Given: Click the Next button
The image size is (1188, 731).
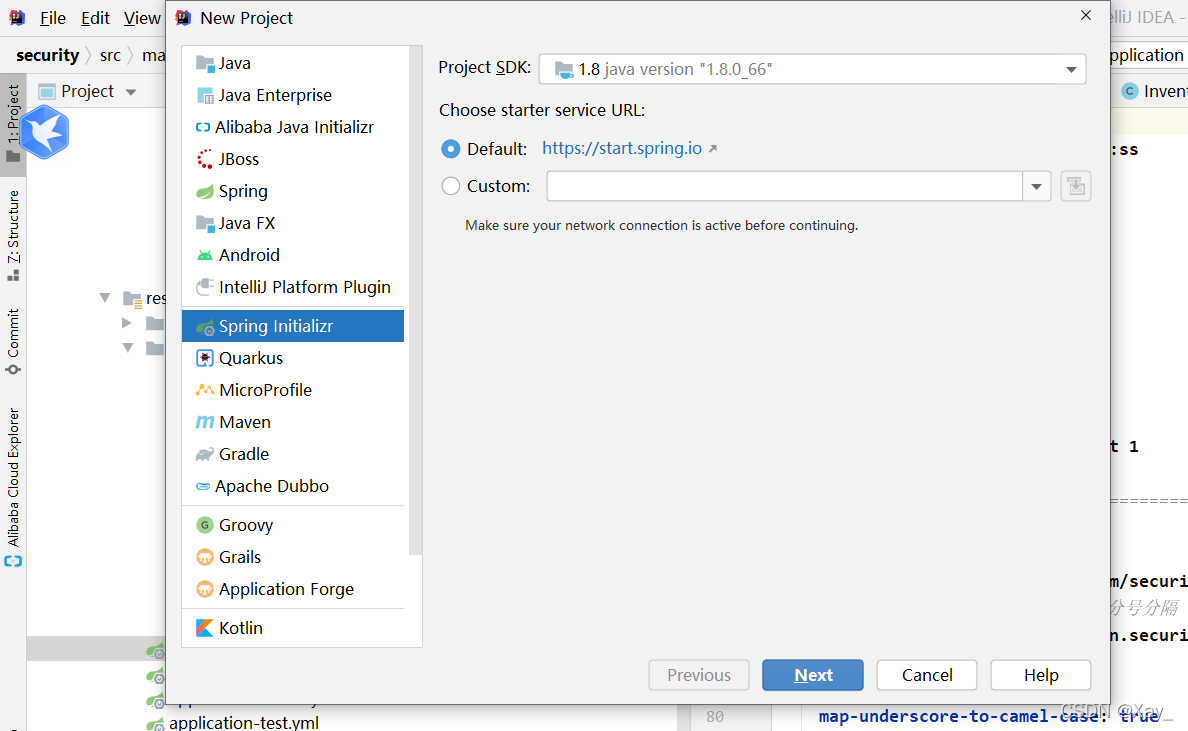Looking at the screenshot, I should [x=813, y=675].
